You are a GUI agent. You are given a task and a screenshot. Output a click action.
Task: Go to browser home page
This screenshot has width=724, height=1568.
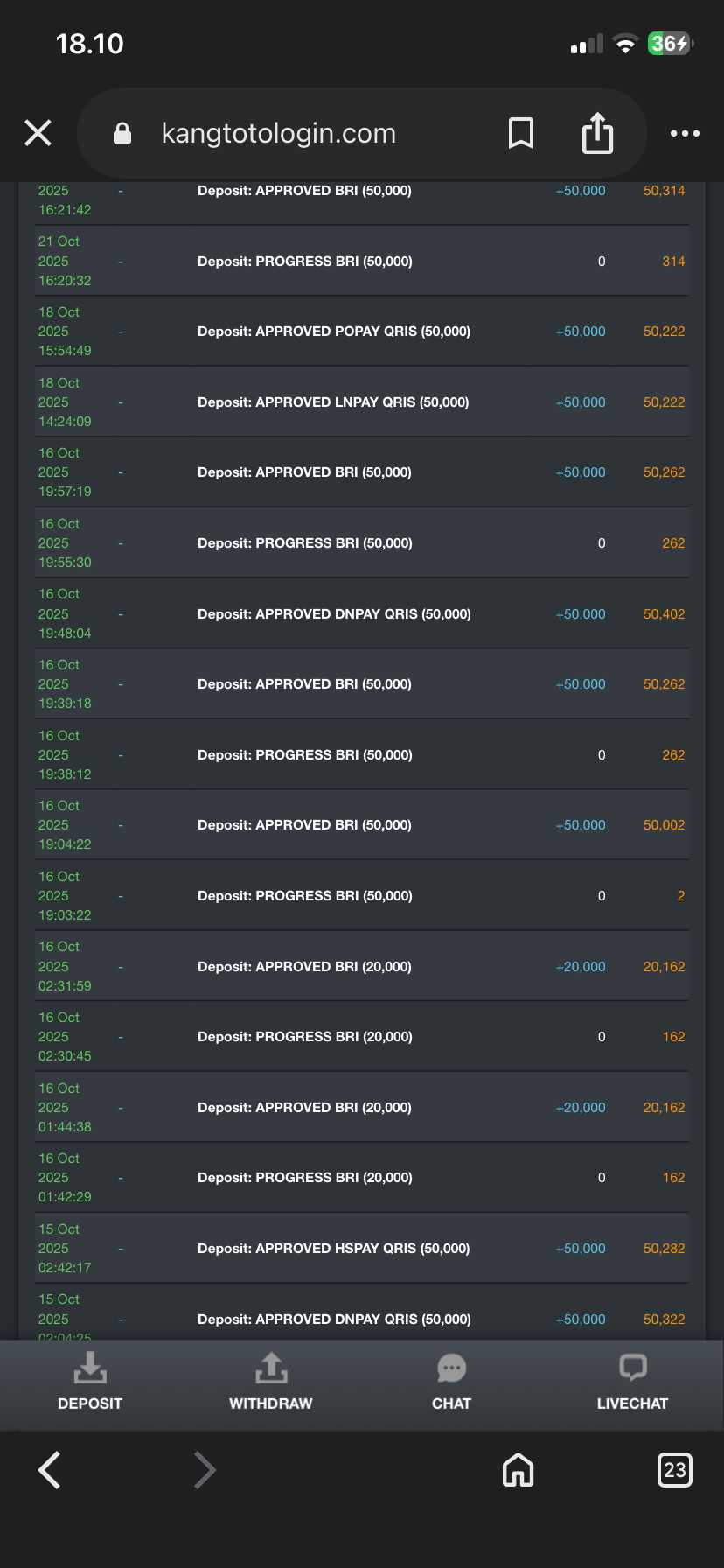pyautogui.click(x=518, y=1470)
